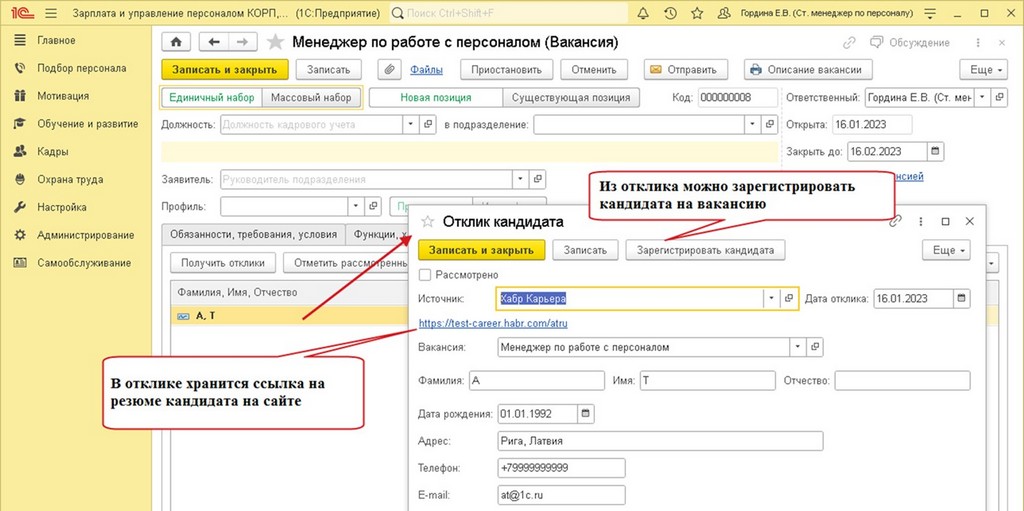The image size is (1024, 511).
Task: Select Массовый набор toggle
Action: point(312,97)
